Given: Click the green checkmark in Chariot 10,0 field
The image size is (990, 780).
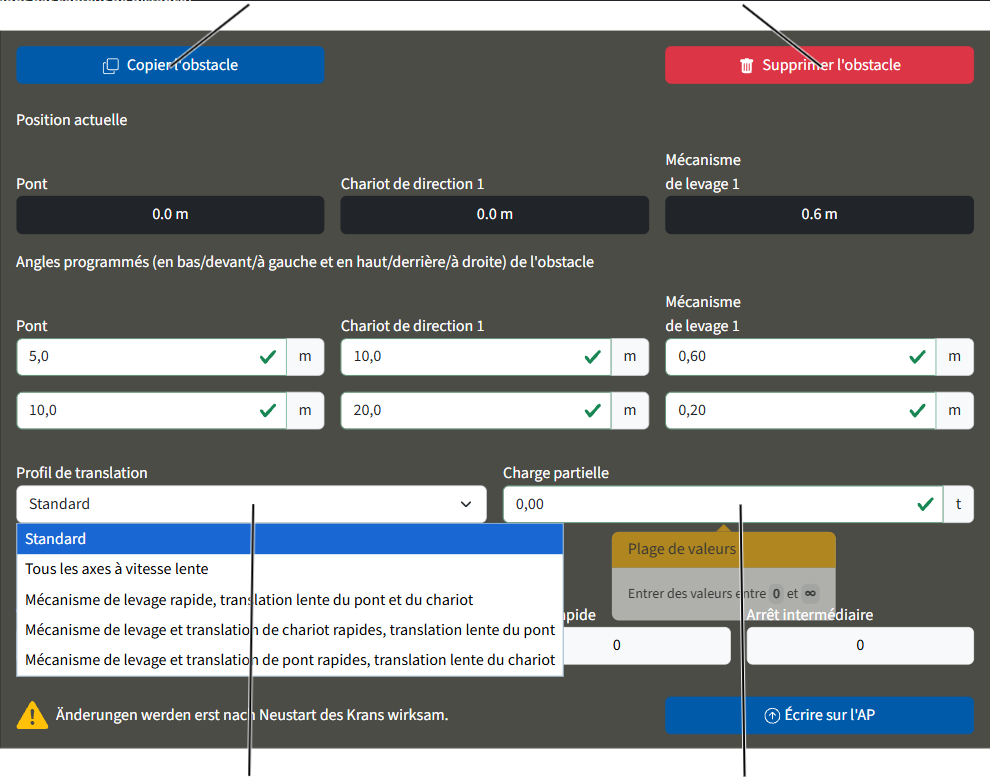Looking at the screenshot, I should (593, 357).
